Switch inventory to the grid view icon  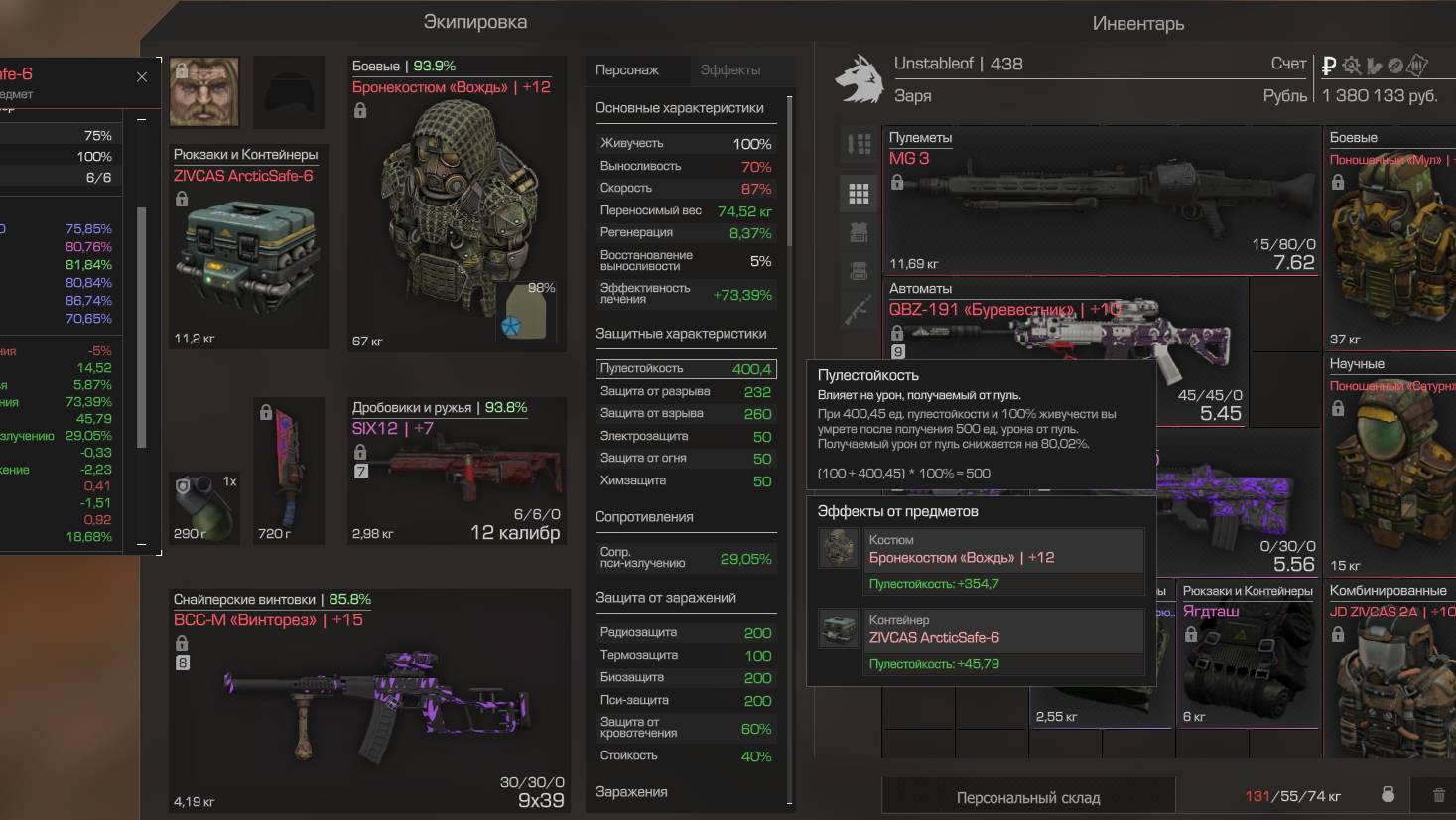[859, 194]
